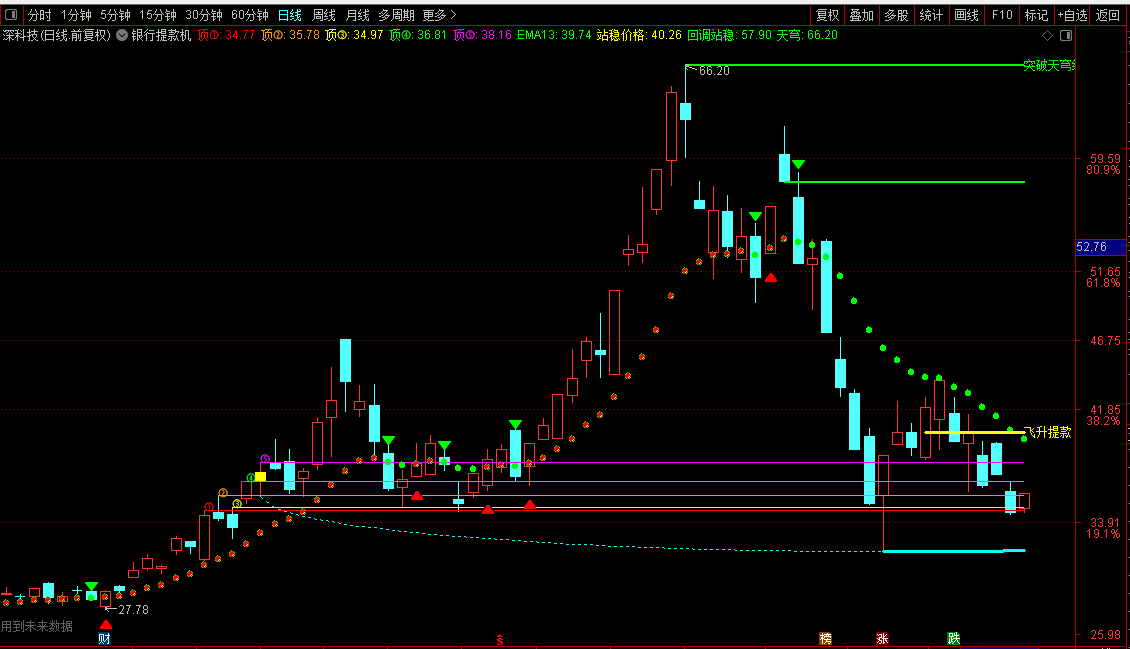This screenshot has width=1130, height=649.
Task: Switch to 月线 monthly chart
Action: [357, 15]
